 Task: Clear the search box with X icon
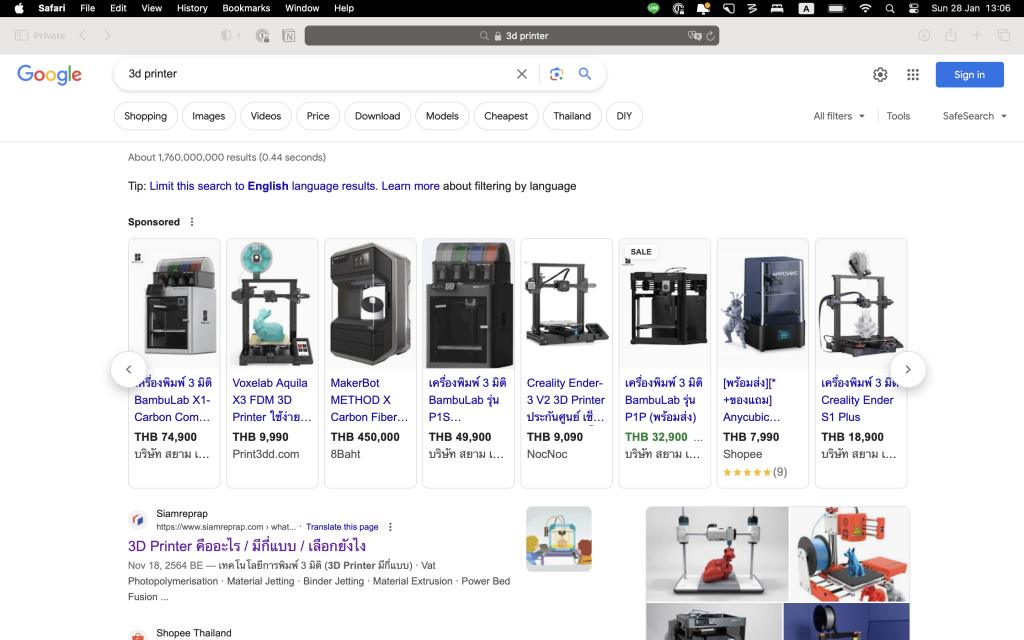[521, 74]
